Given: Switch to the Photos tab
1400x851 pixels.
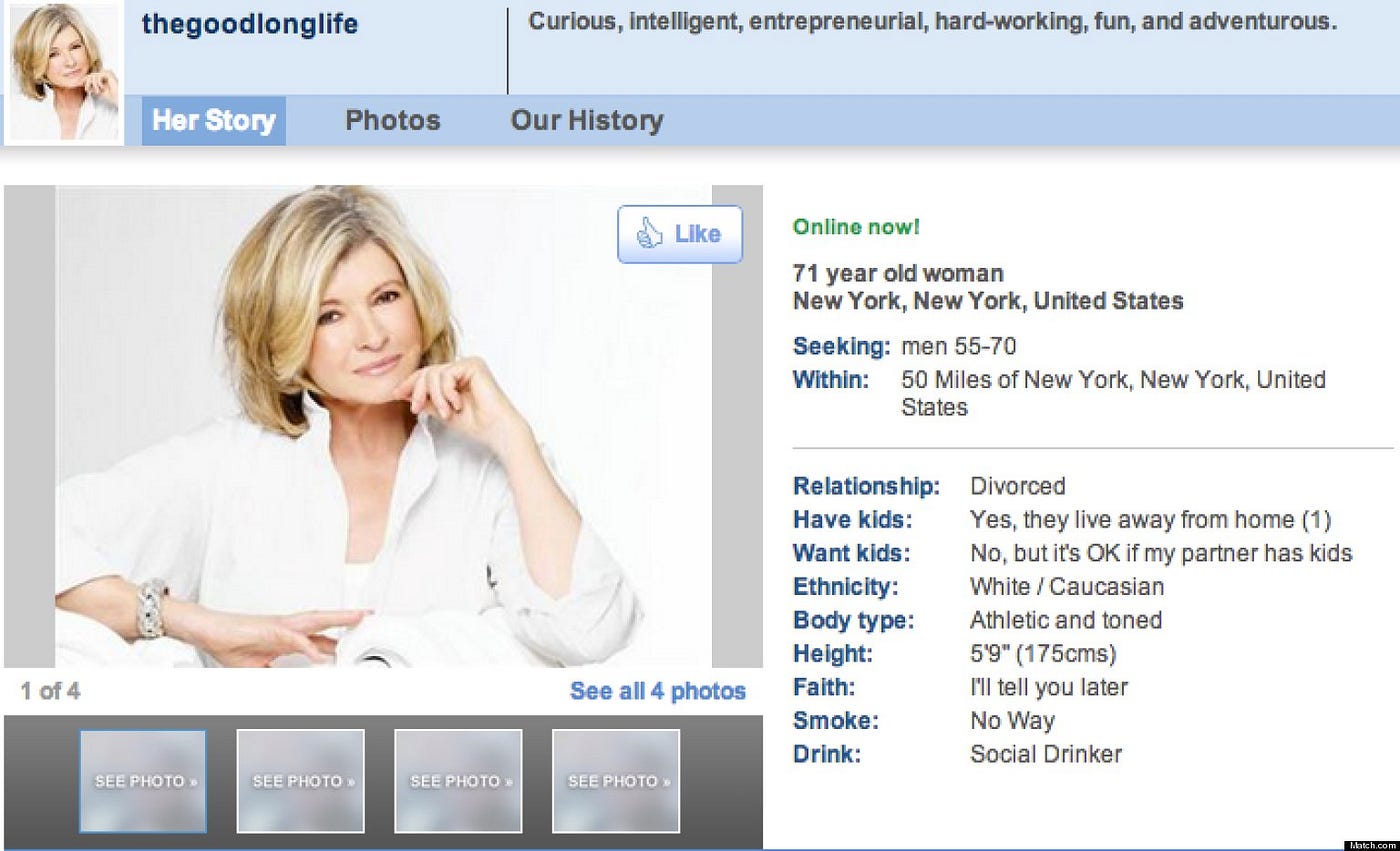Looking at the screenshot, I should (x=392, y=121).
